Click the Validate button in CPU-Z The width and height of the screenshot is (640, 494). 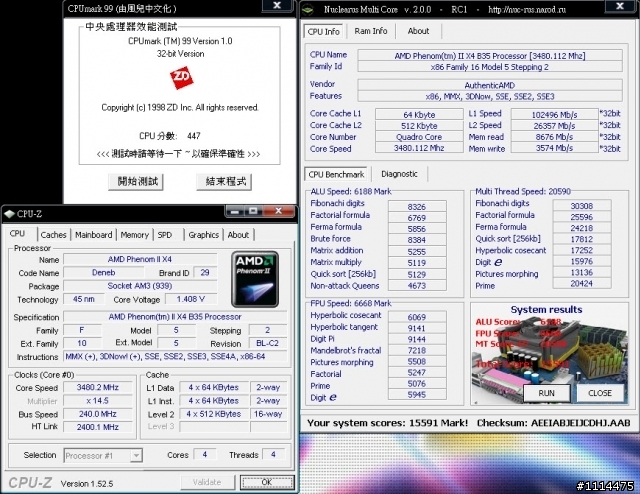tap(207, 482)
